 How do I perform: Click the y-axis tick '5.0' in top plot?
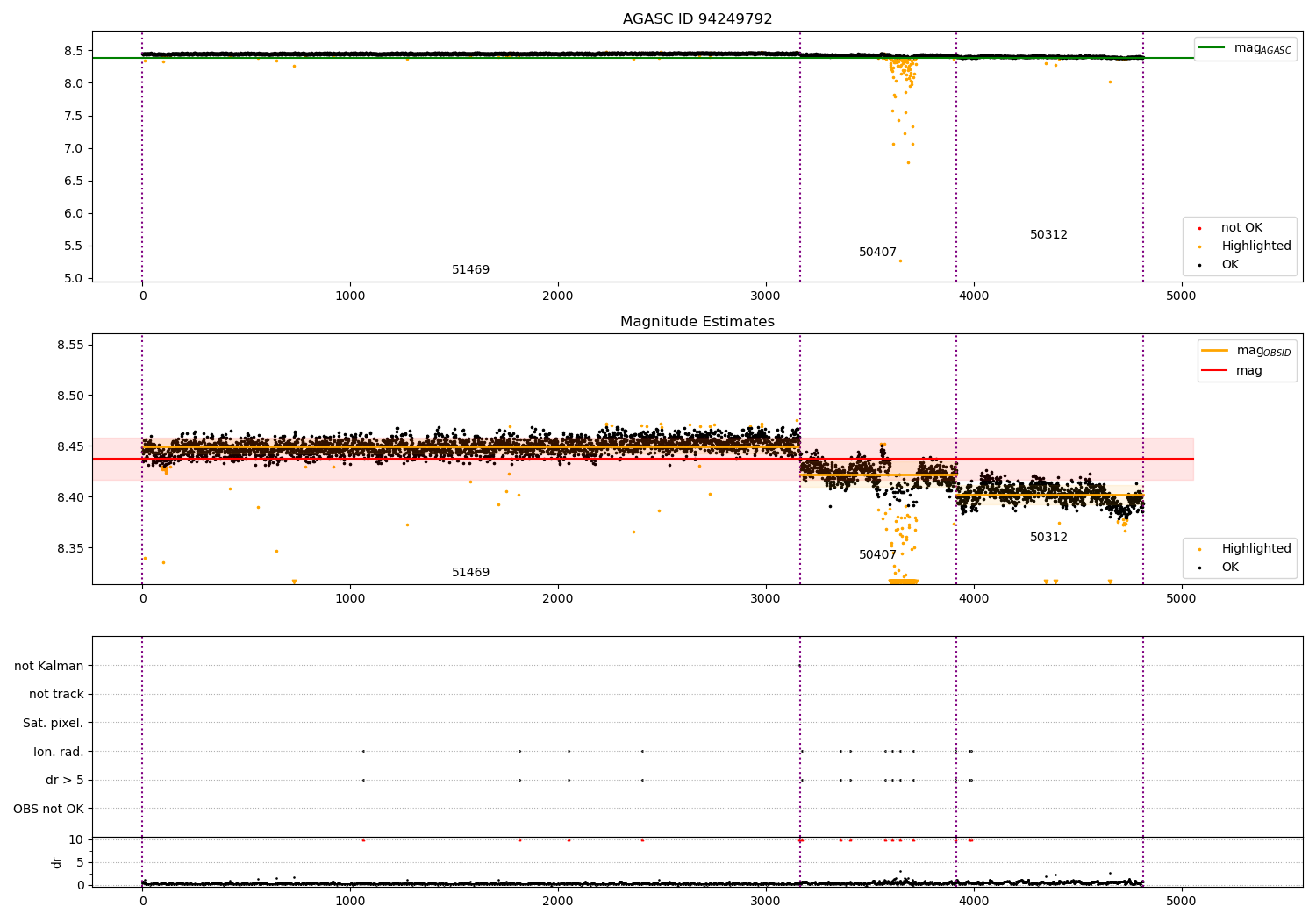click(75, 278)
